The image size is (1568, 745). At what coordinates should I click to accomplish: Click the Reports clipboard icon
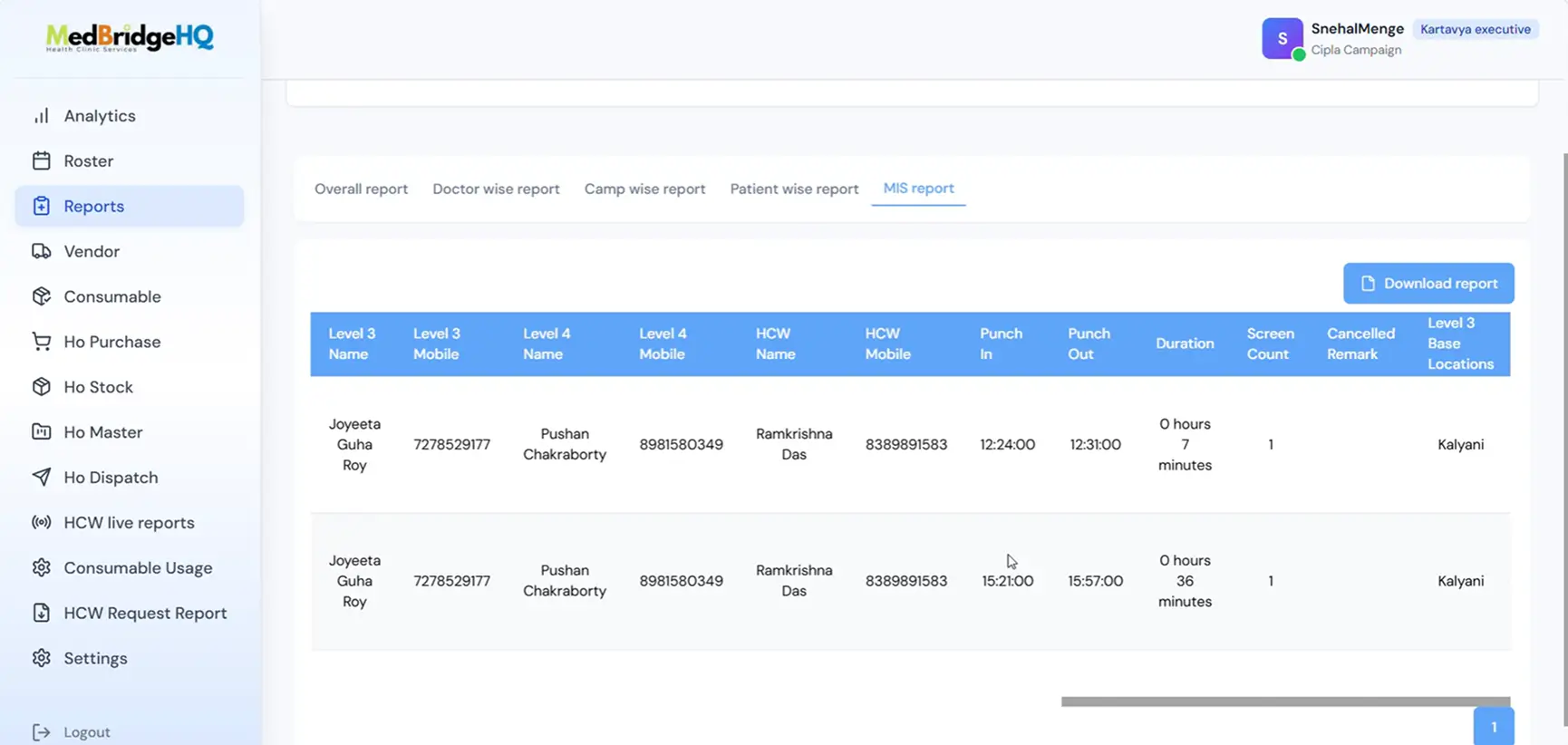pyautogui.click(x=42, y=207)
